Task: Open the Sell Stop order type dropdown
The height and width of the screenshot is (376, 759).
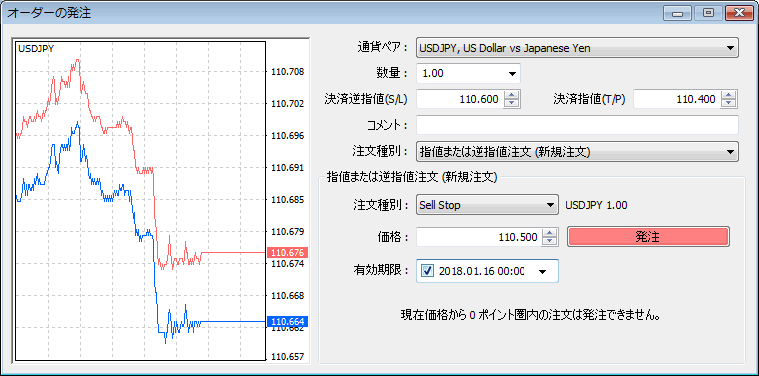Action: [487, 205]
